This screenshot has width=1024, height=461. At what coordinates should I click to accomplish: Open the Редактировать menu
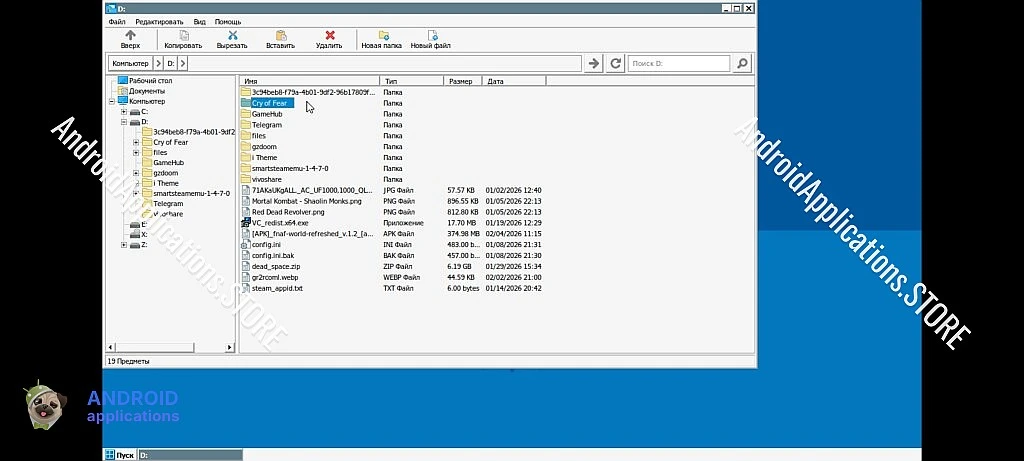(x=159, y=21)
